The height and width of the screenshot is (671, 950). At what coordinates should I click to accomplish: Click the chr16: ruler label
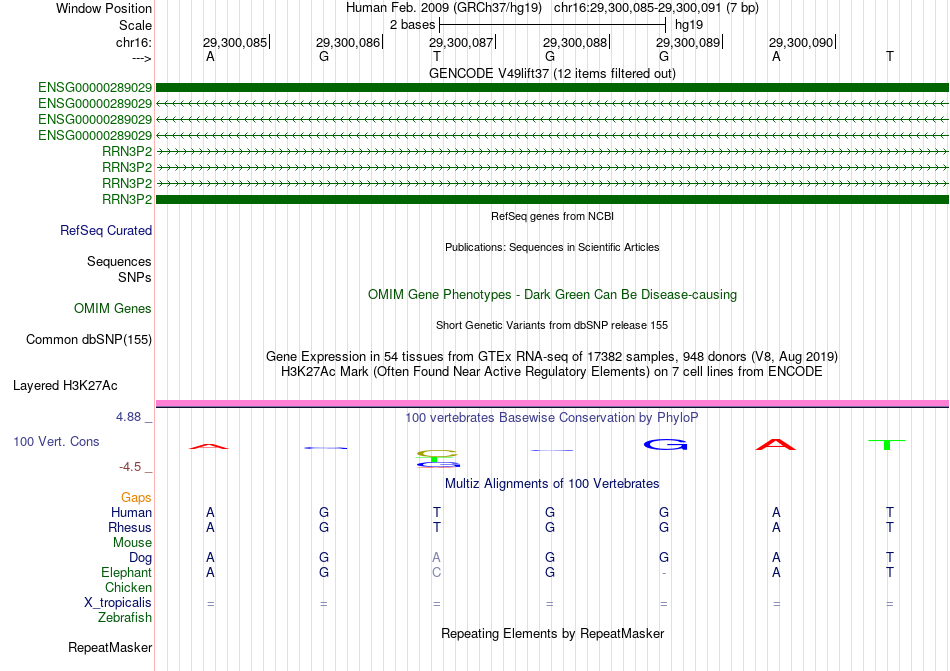pos(134,42)
